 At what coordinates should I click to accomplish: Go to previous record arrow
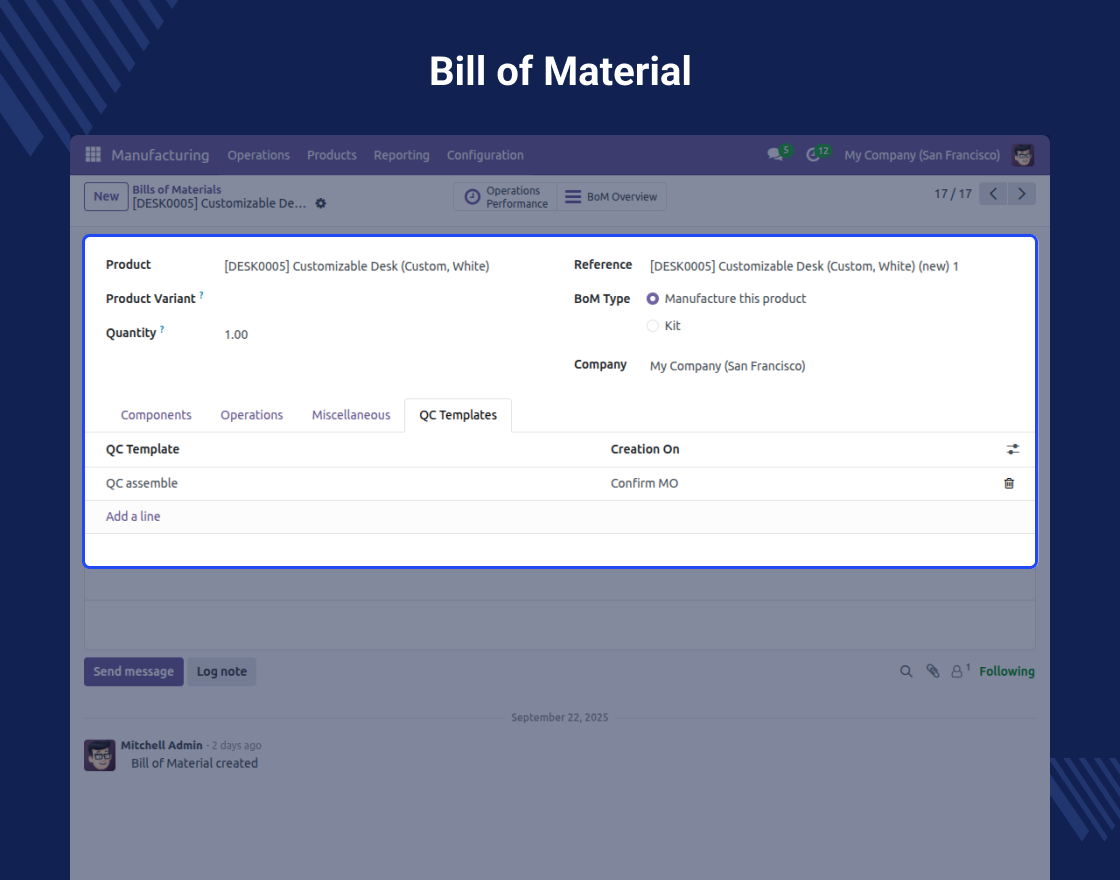click(x=993, y=194)
